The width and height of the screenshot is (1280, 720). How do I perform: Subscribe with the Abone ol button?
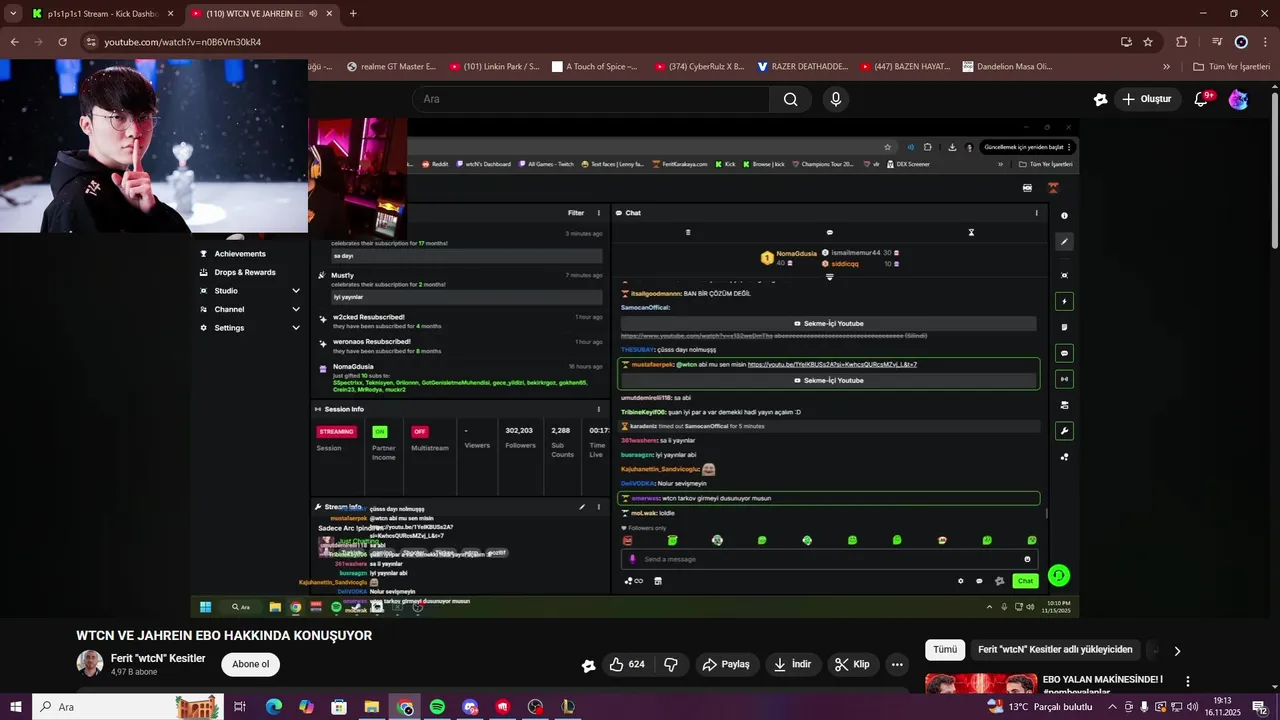tap(250, 664)
